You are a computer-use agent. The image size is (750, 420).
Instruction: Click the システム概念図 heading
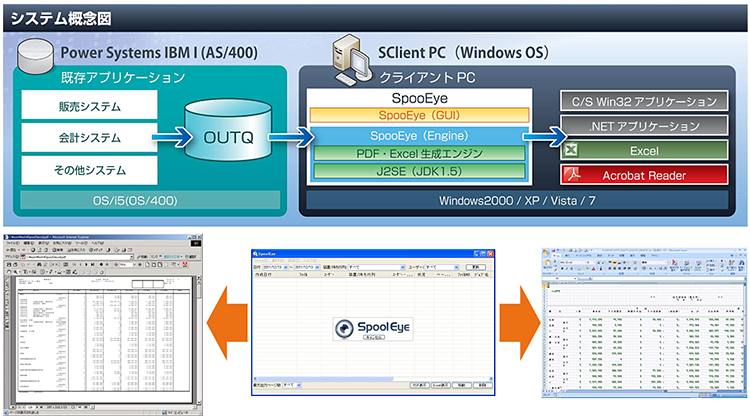tap(61, 19)
